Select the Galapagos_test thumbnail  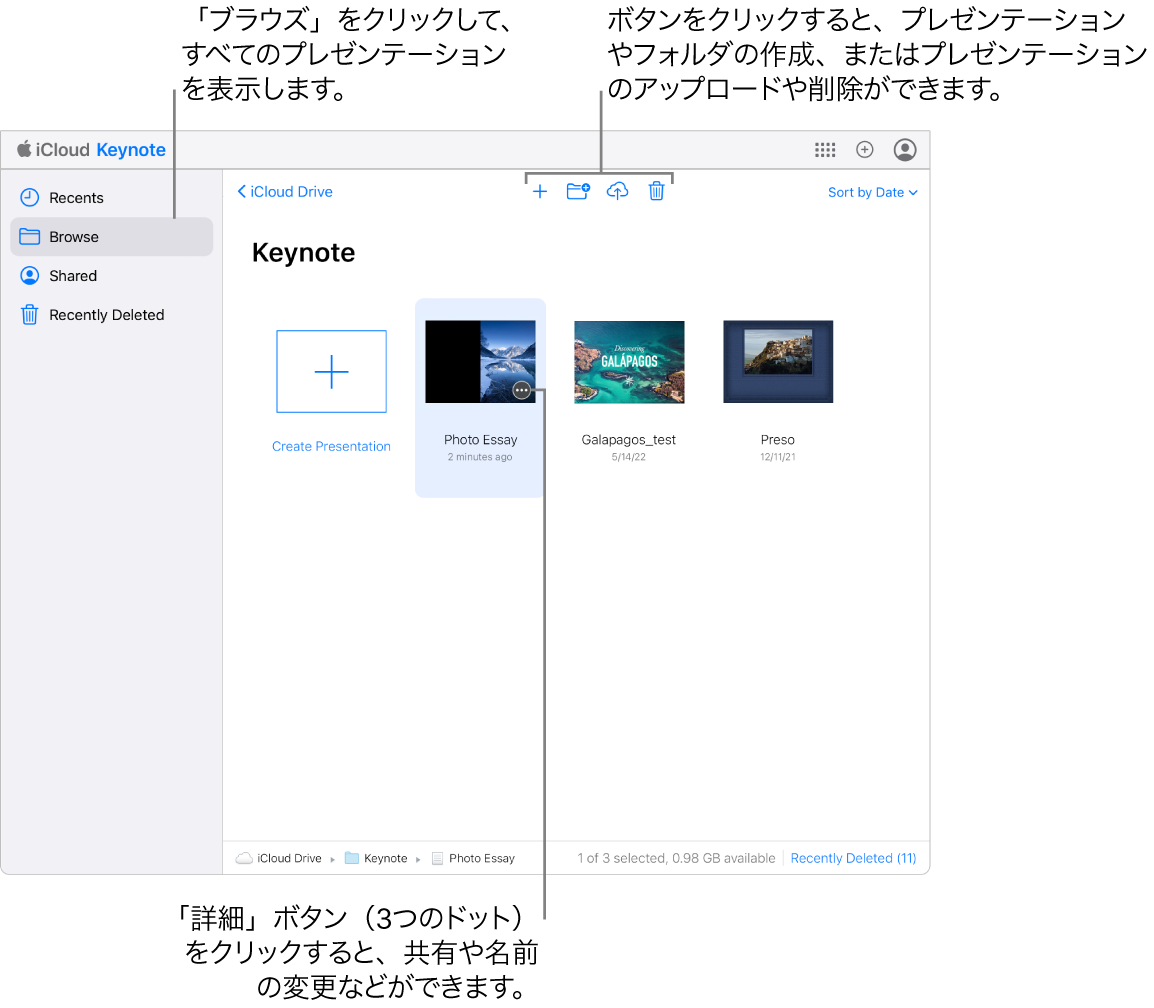point(629,361)
